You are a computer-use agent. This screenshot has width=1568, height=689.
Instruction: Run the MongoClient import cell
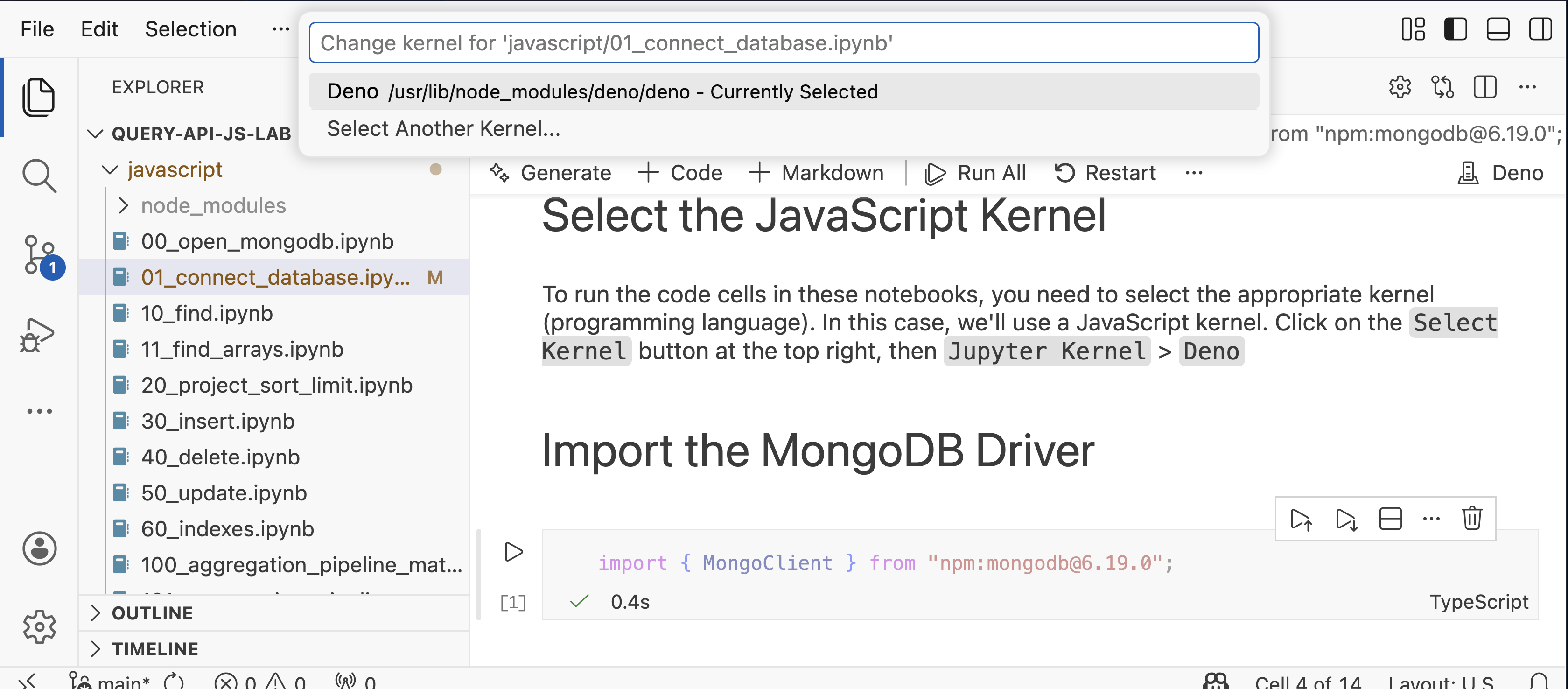(x=514, y=552)
